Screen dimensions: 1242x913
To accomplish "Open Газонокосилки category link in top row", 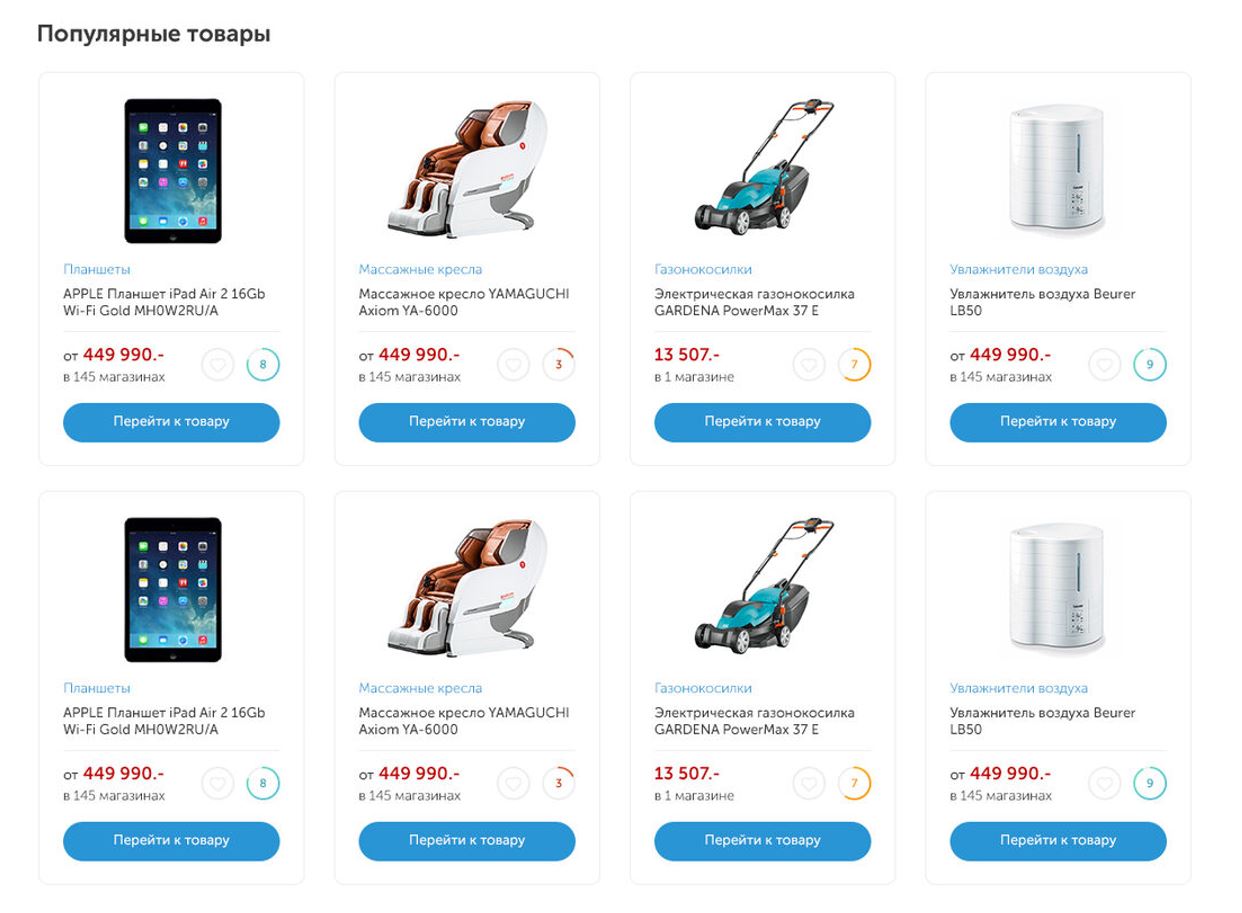I will 703,270.
